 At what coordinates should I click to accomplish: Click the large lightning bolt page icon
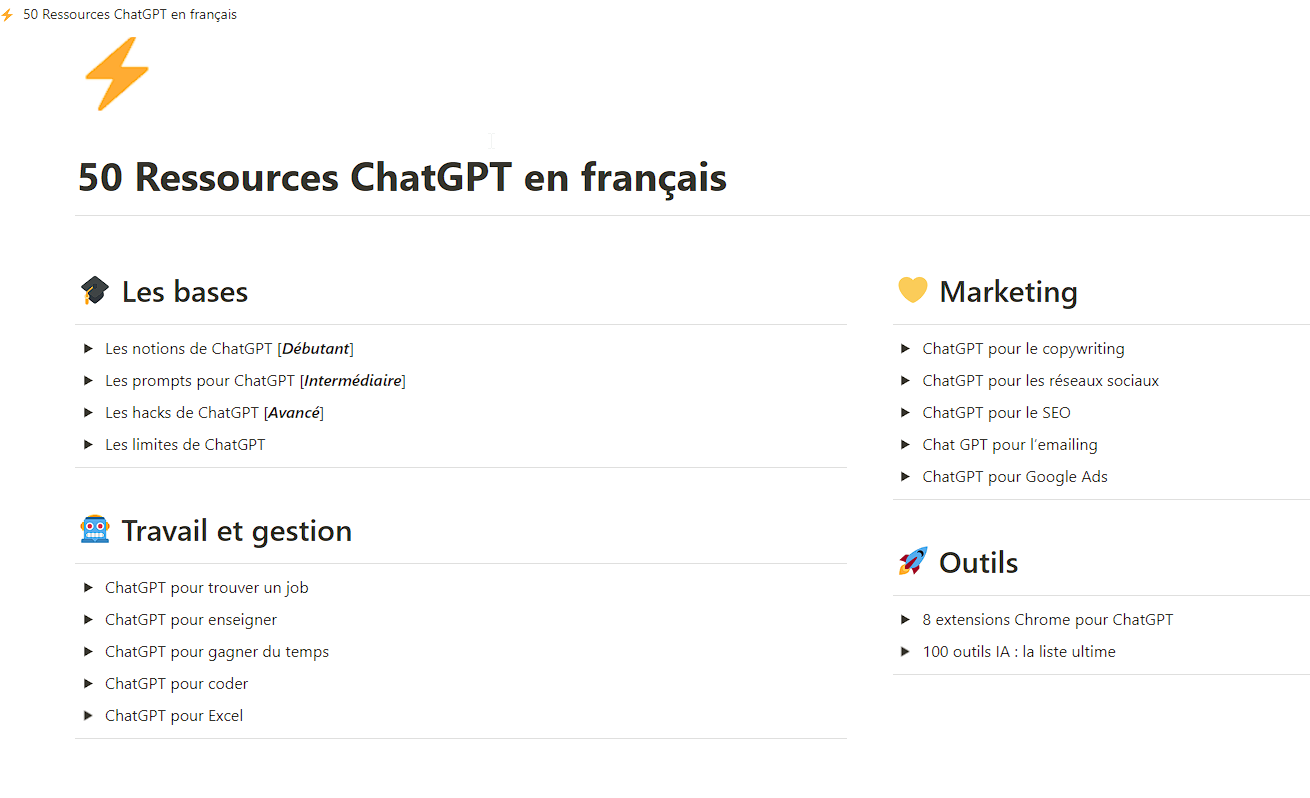(x=116, y=75)
